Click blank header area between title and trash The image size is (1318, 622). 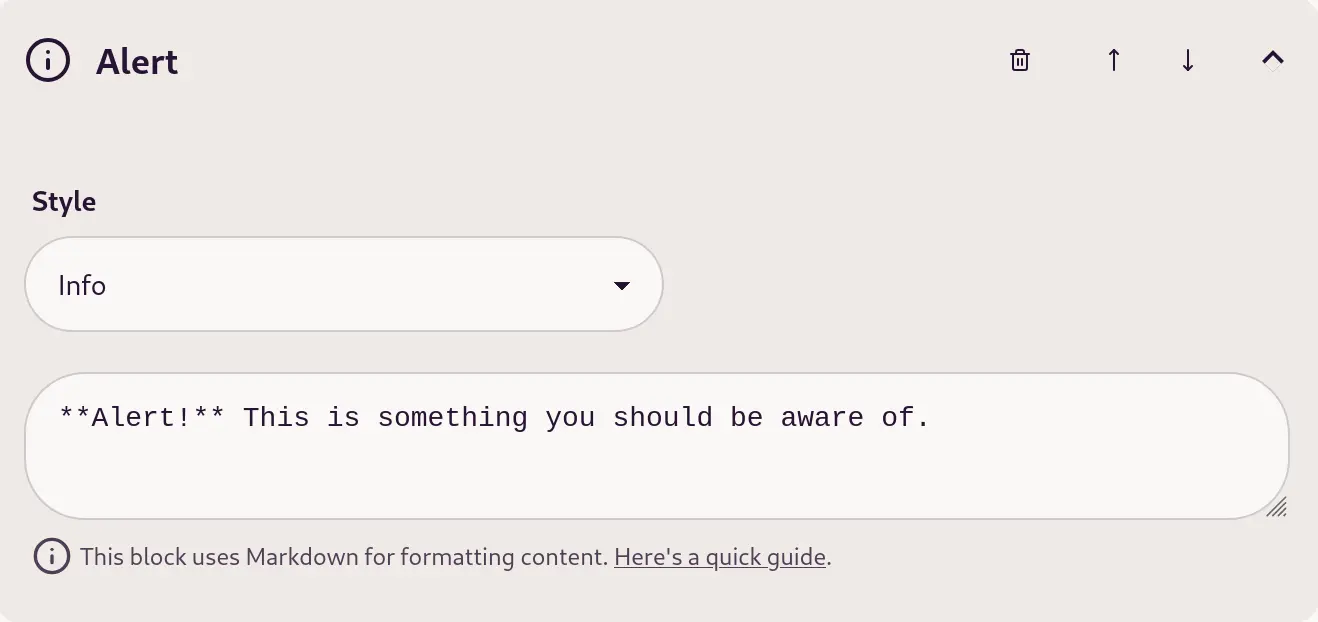point(590,61)
